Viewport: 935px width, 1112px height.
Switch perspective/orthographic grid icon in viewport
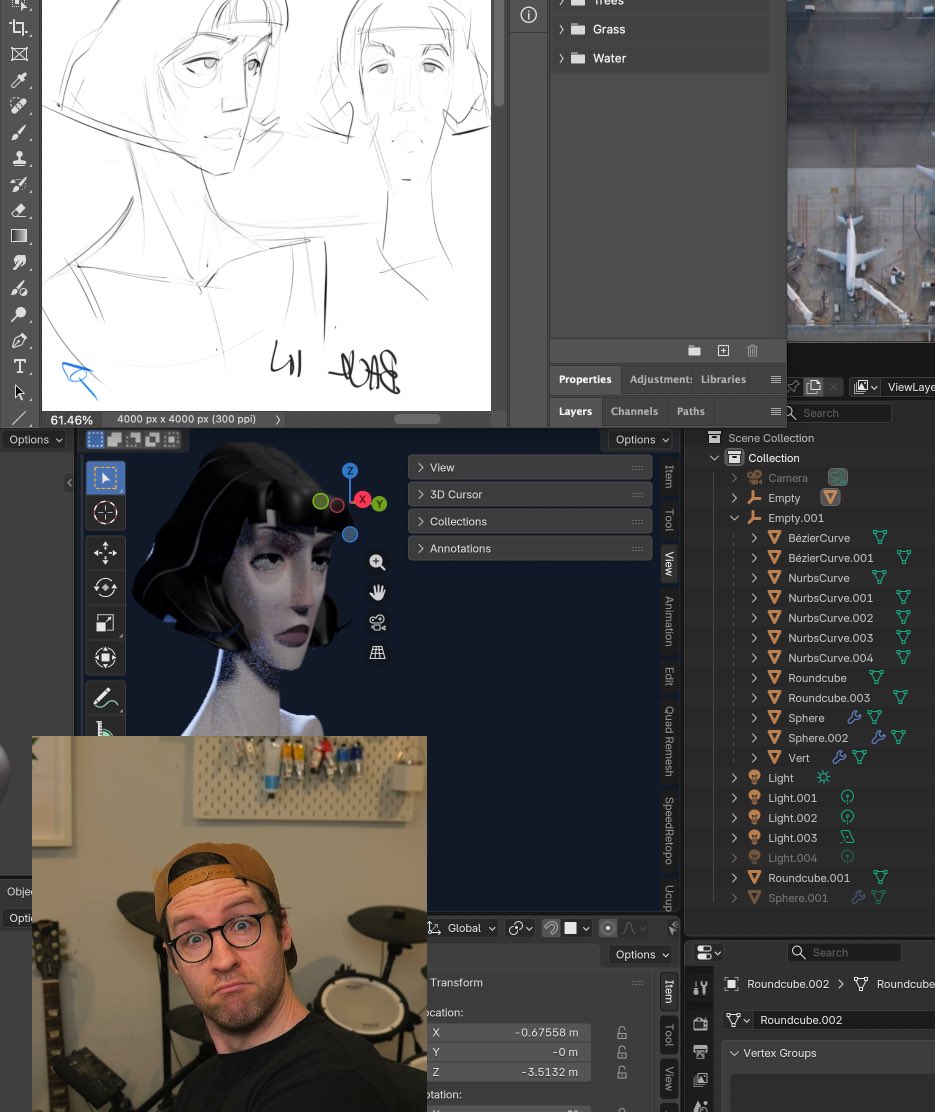click(377, 652)
